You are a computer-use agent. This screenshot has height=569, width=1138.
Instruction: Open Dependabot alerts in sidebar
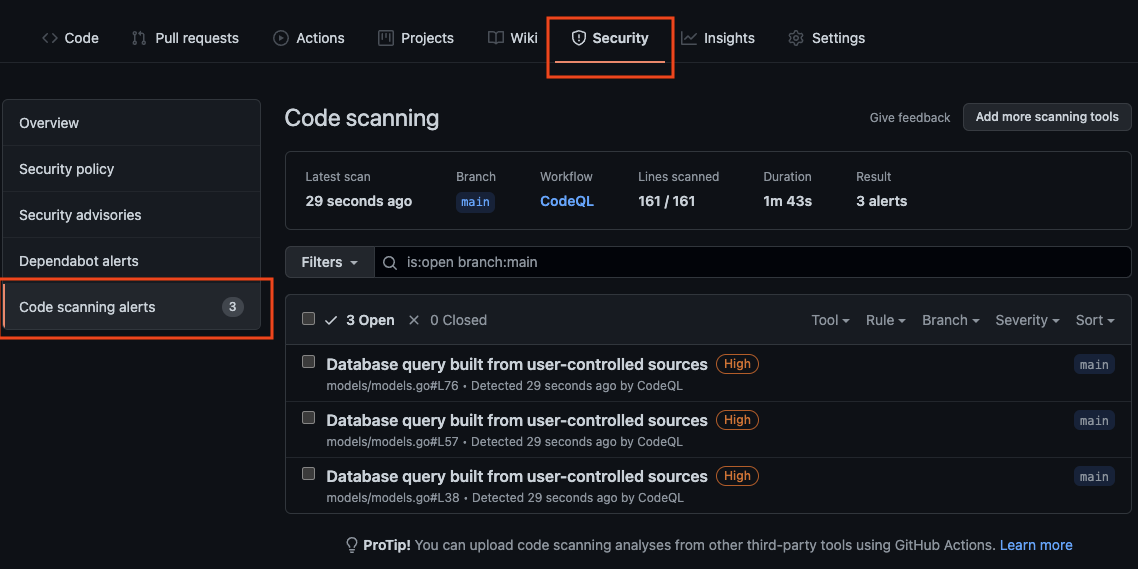tap(79, 261)
